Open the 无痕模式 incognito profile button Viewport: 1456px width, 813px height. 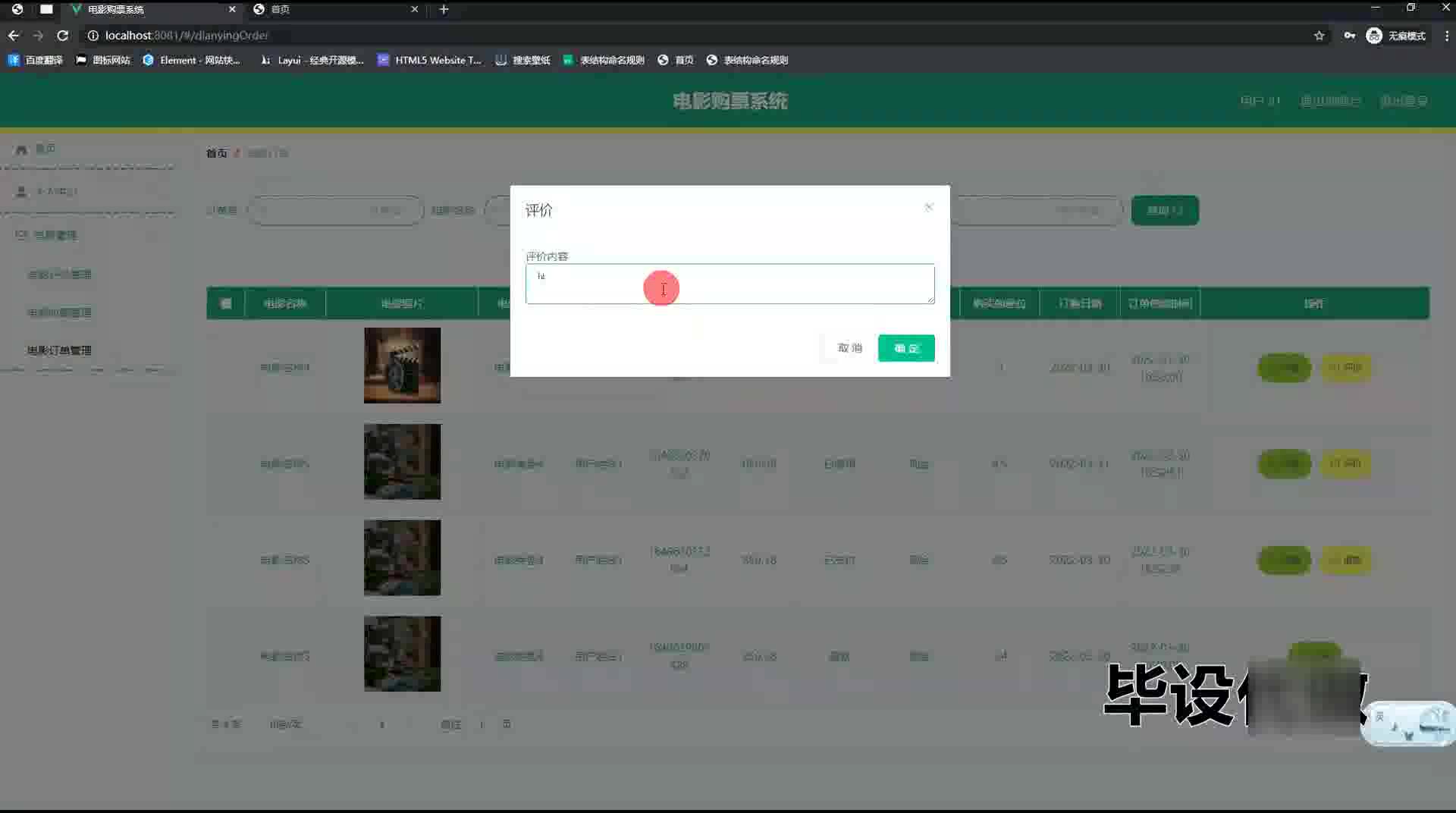[x=1396, y=36]
